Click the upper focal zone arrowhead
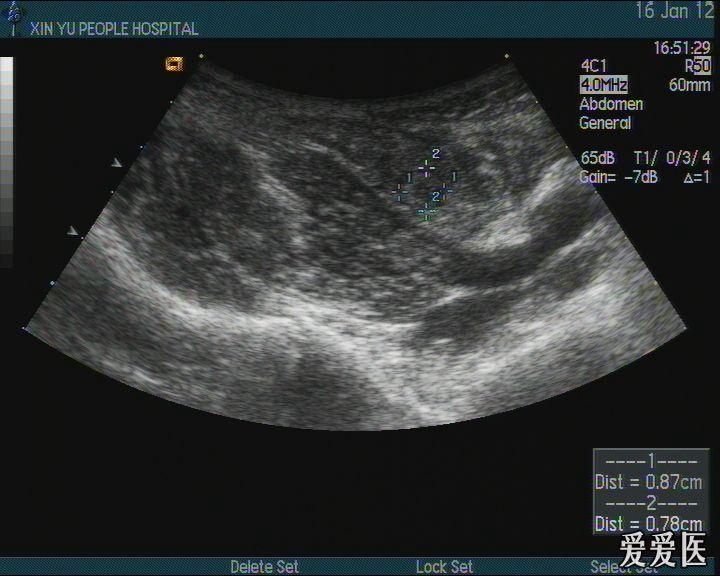Screen dimensions: 720x576 tap(117, 162)
